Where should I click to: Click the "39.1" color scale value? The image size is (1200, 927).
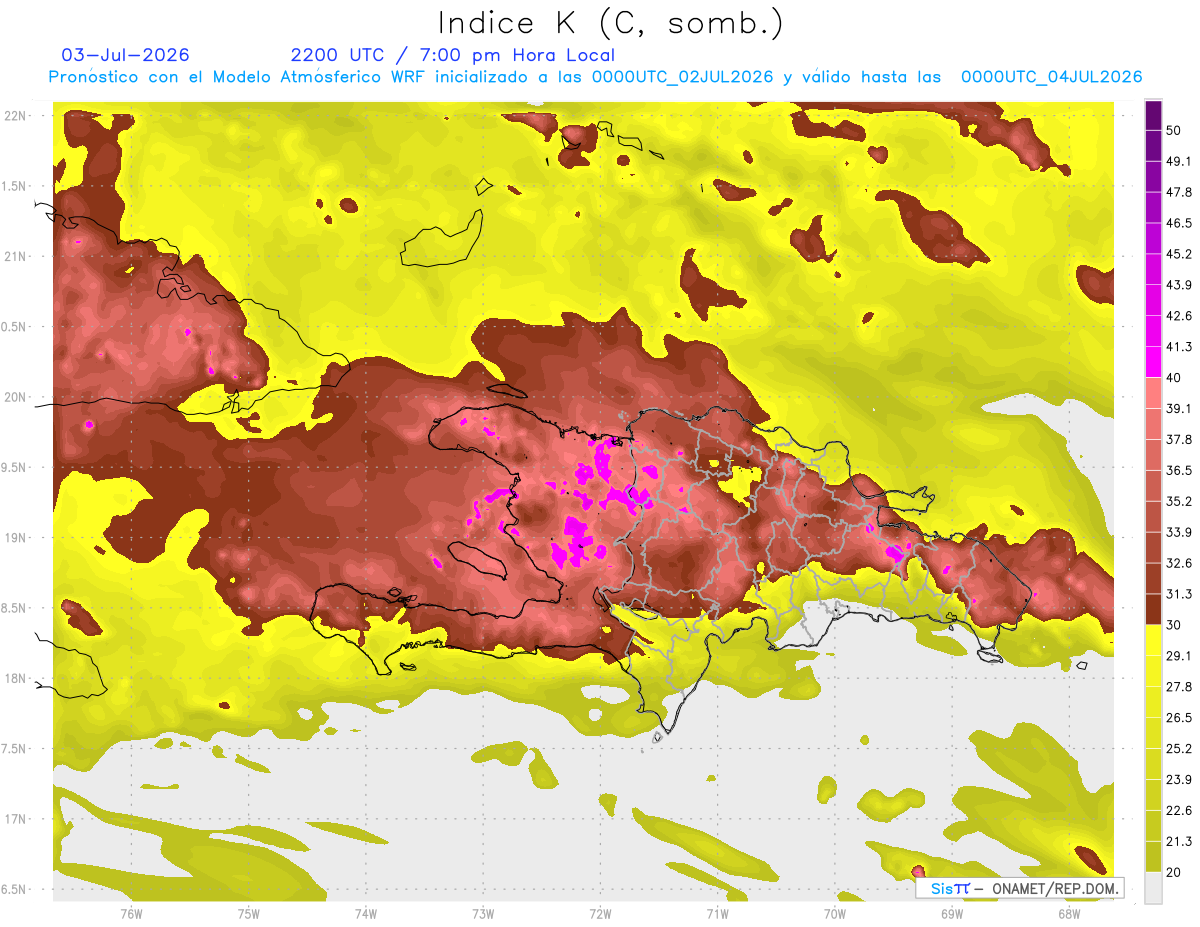pos(1178,408)
